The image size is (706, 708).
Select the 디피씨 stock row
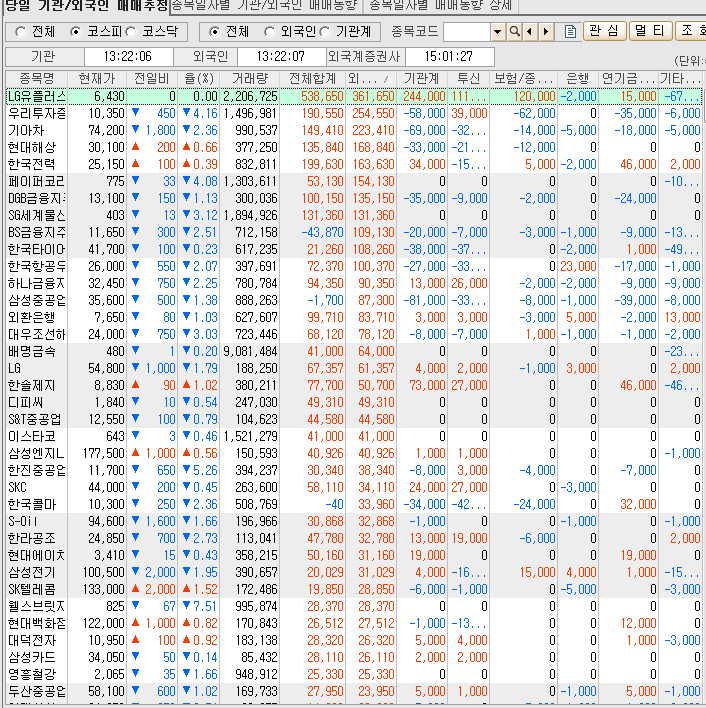click(x=354, y=402)
